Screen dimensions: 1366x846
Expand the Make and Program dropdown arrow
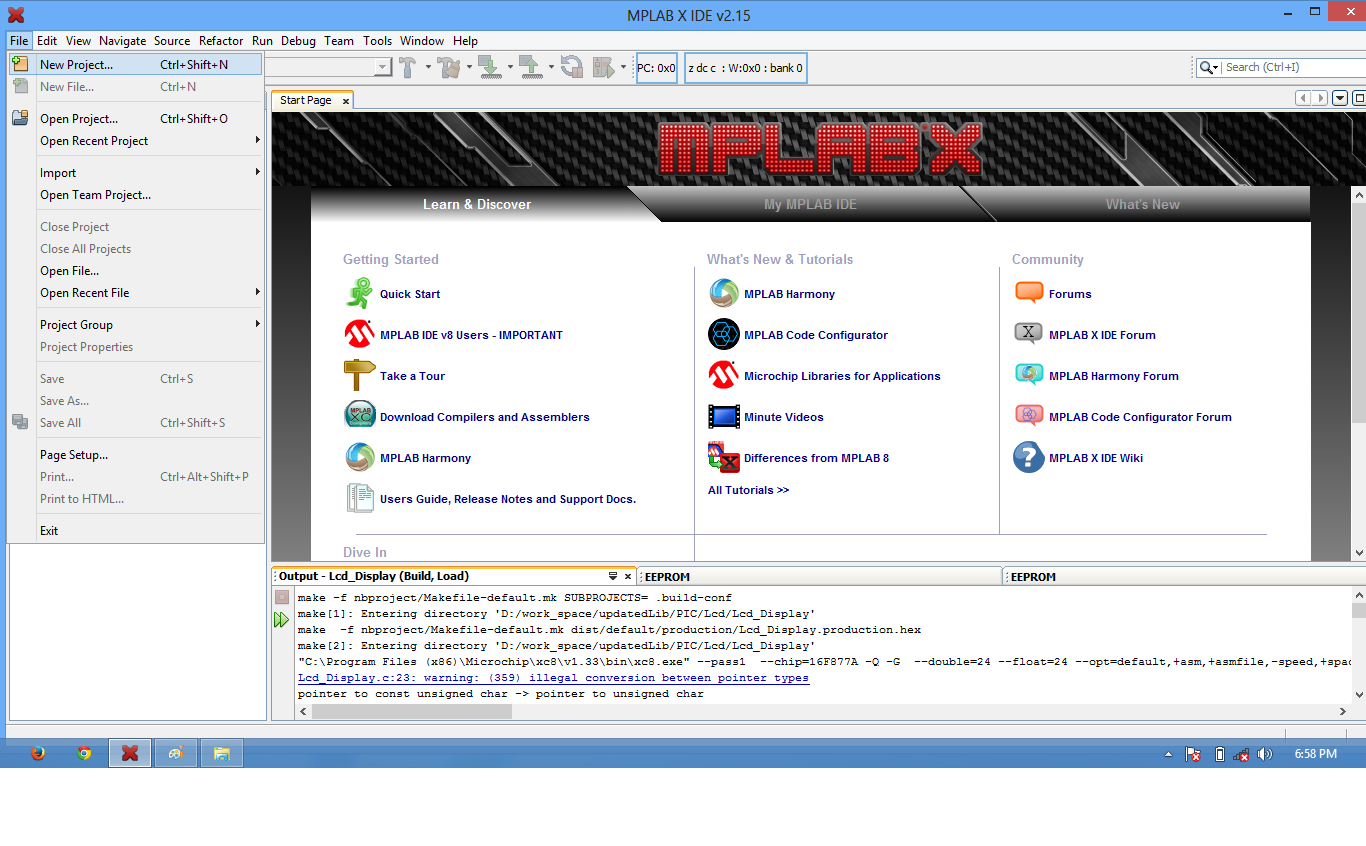510,68
